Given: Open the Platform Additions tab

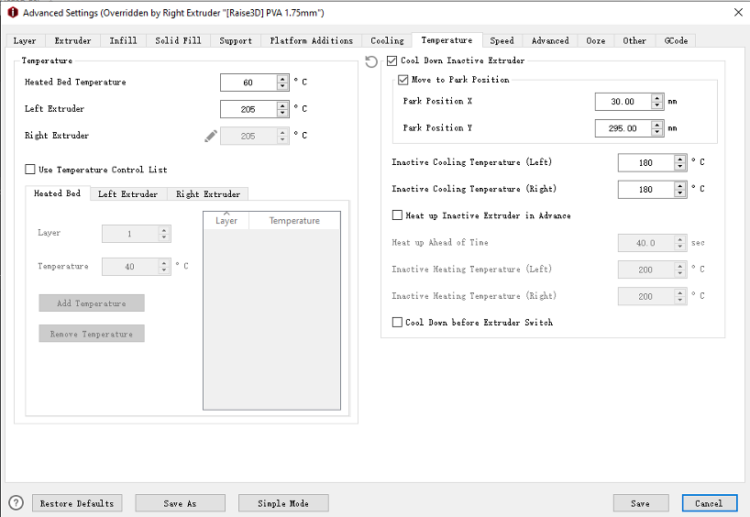Looking at the screenshot, I should [311, 41].
